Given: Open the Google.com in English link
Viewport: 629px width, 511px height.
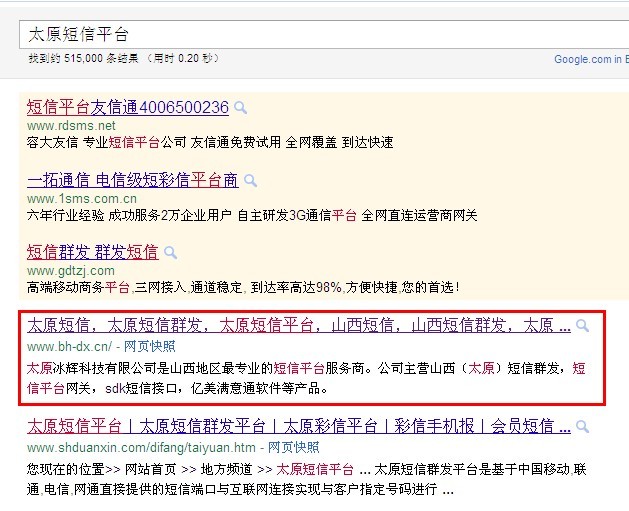Looking at the screenshot, I should coord(591,59).
